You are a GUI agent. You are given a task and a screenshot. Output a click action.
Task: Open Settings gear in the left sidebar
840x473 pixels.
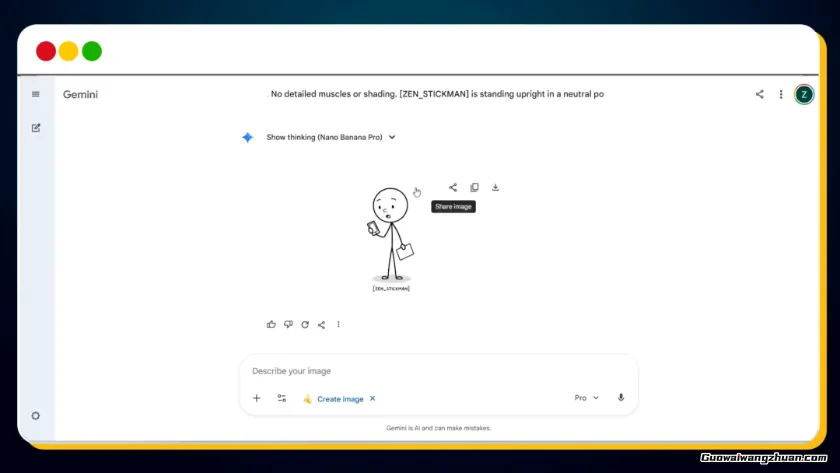coord(36,415)
